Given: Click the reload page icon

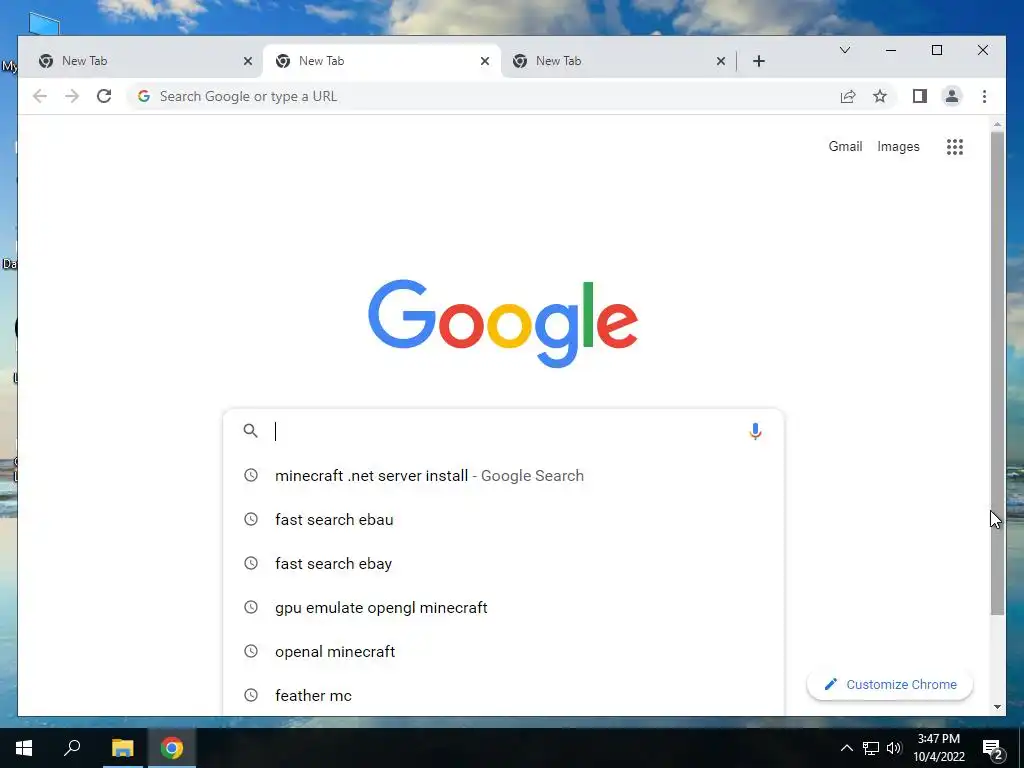Looking at the screenshot, I should (104, 97).
